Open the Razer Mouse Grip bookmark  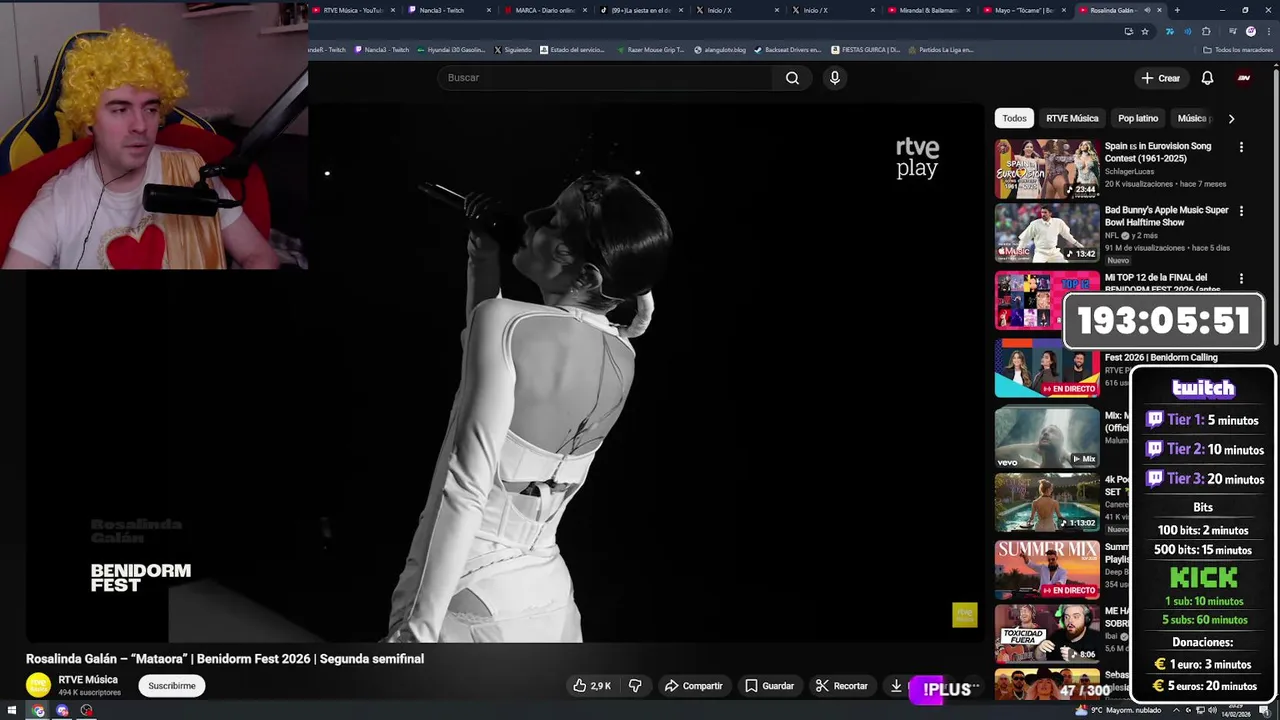(x=650, y=50)
